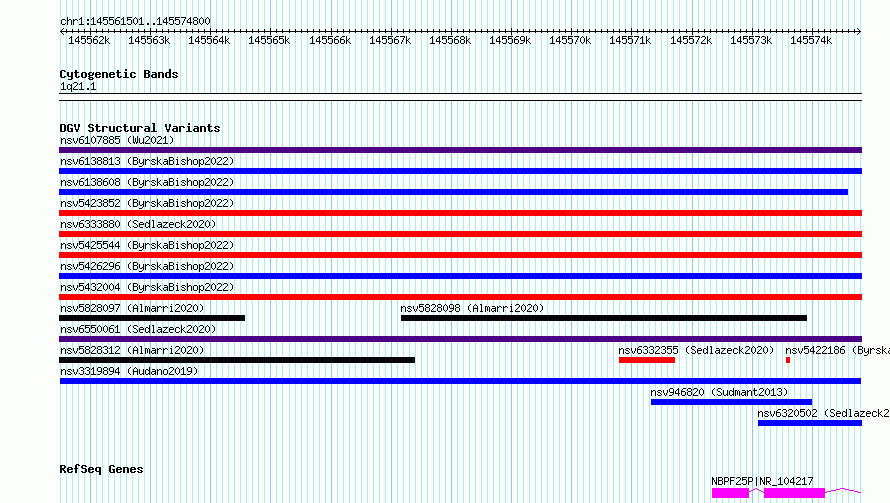The height and width of the screenshot is (503, 890).
Task: Click the nsv3319894 (Audano2019) blue bar
Action: [x=460, y=381]
